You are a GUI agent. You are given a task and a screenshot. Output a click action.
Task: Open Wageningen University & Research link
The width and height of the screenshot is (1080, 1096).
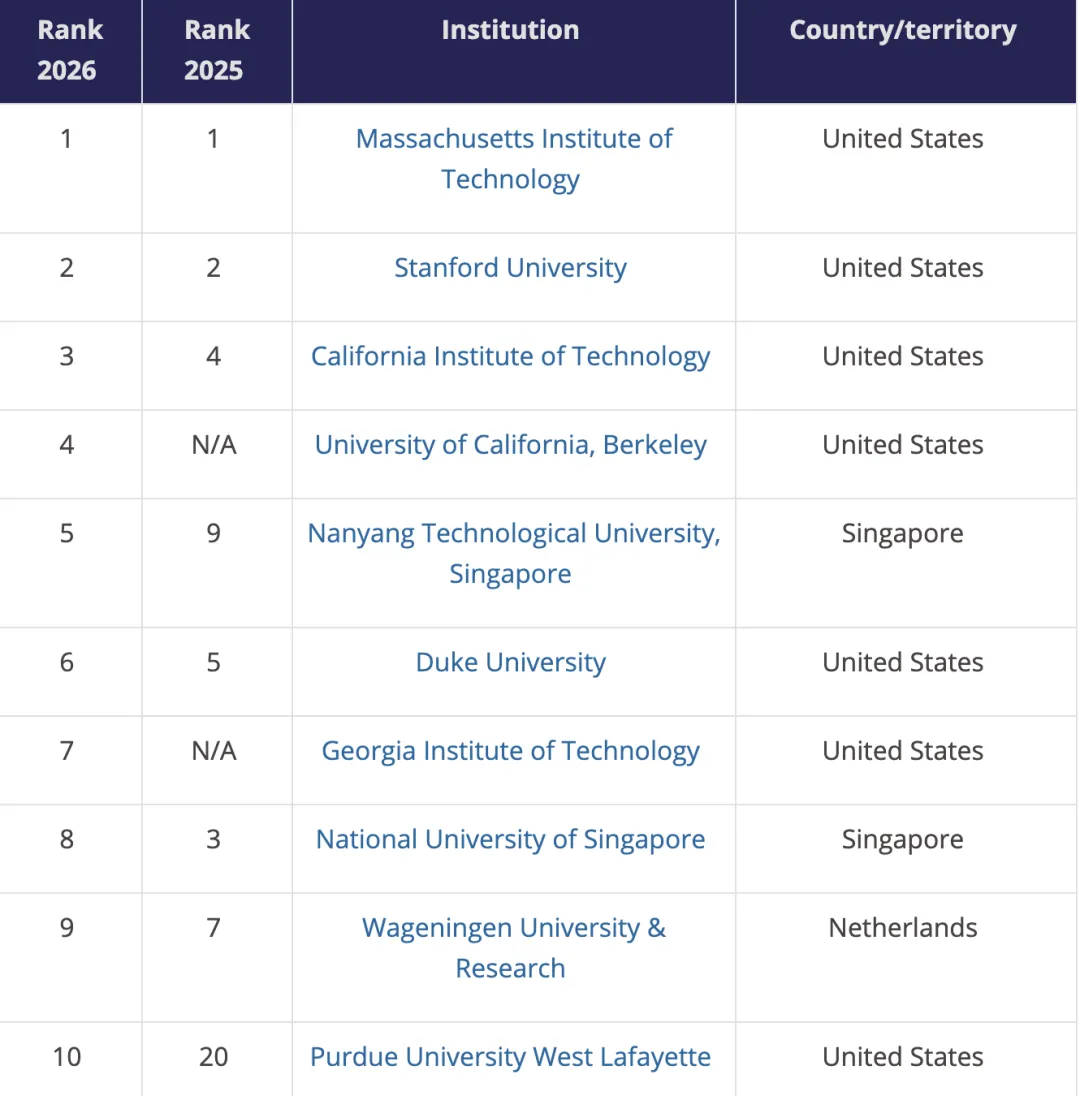(x=513, y=928)
